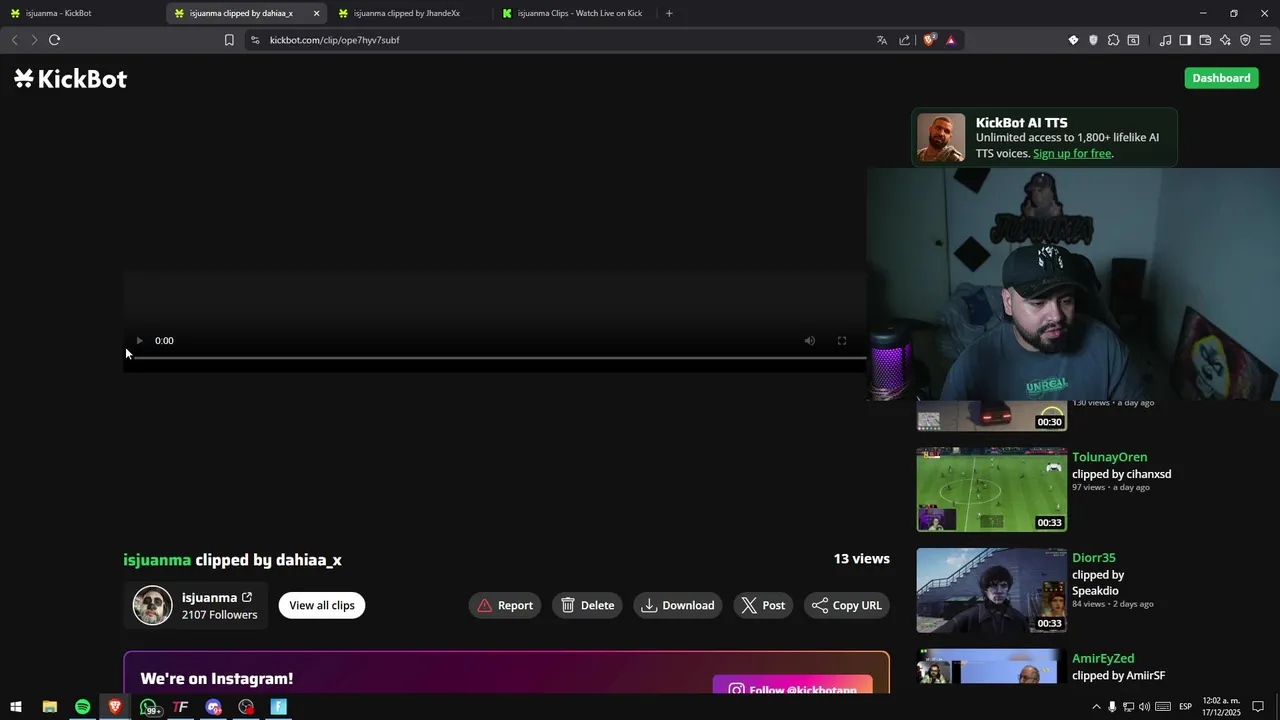
Task: Open WhatsApp from taskbar
Action: [x=149, y=707]
